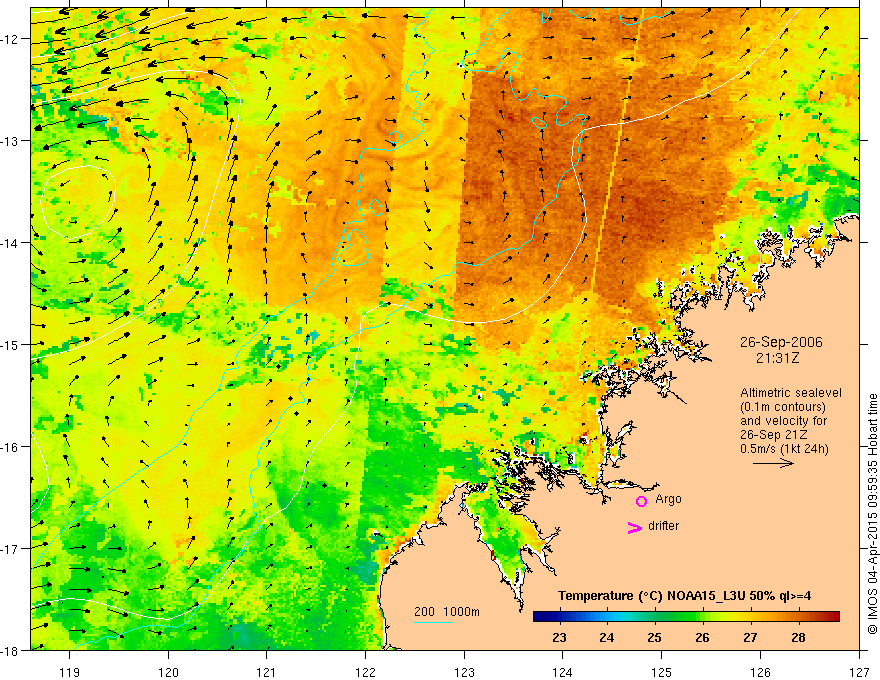The image size is (880, 680).
Task: Click the longitude '120' axis label
Action: 168,672
